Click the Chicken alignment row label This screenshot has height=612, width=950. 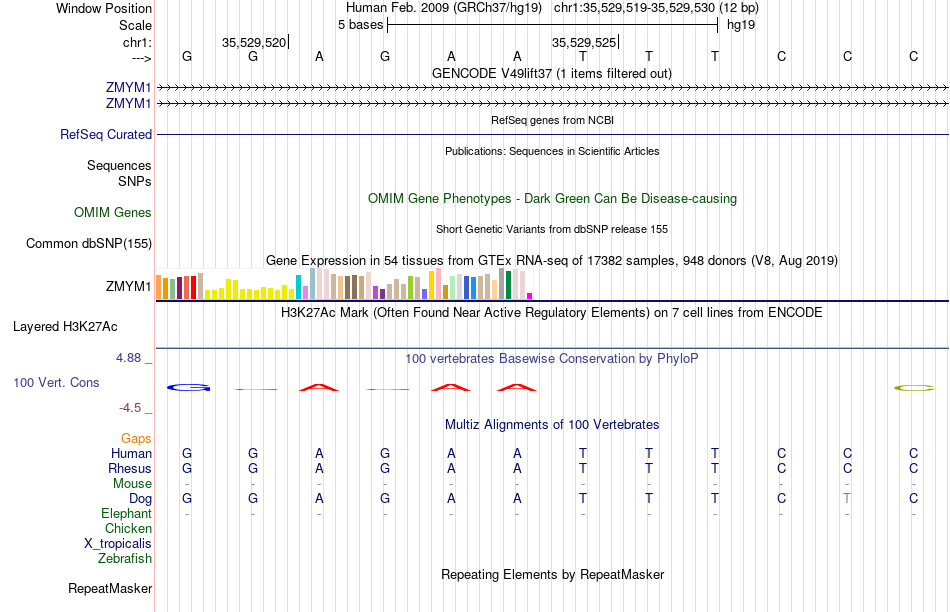pyautogui.click(x=128, y=528)
